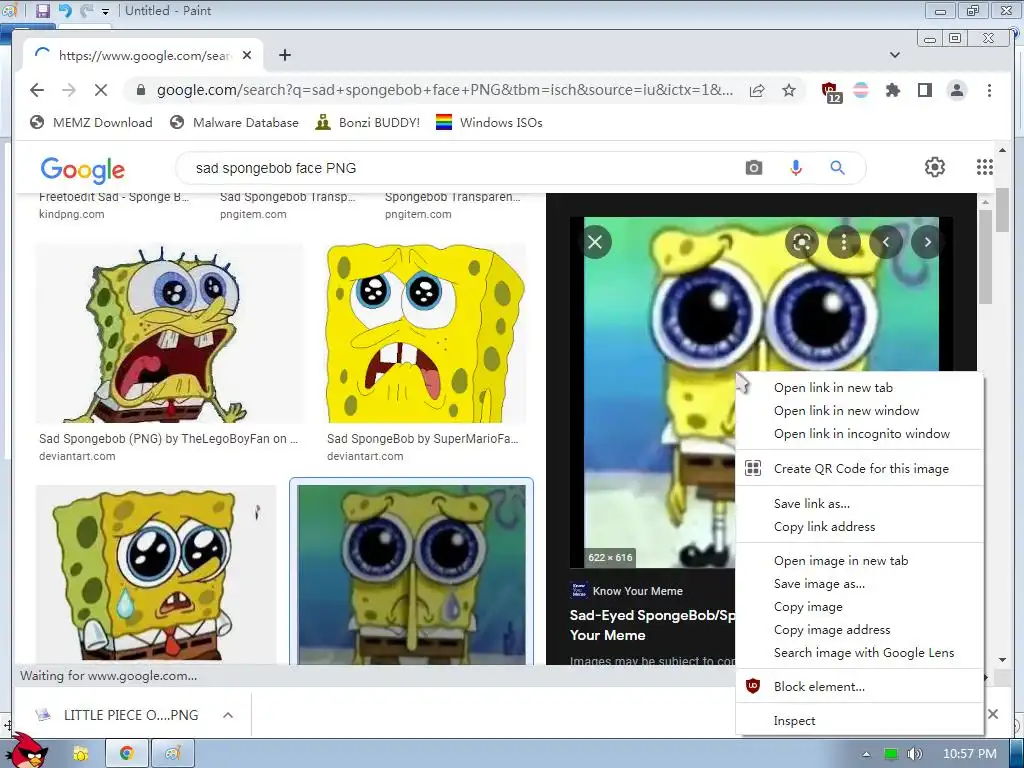Open Windows ISOs bookmark

pos(489,123)
